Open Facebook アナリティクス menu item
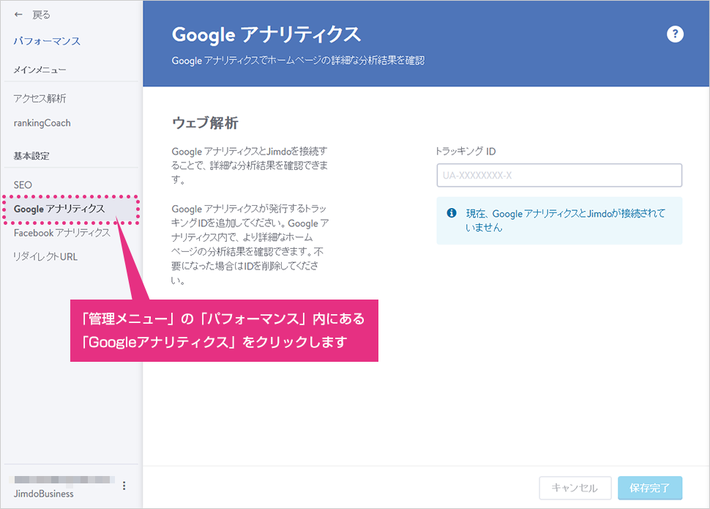710x509 pixels. [62, 233]
